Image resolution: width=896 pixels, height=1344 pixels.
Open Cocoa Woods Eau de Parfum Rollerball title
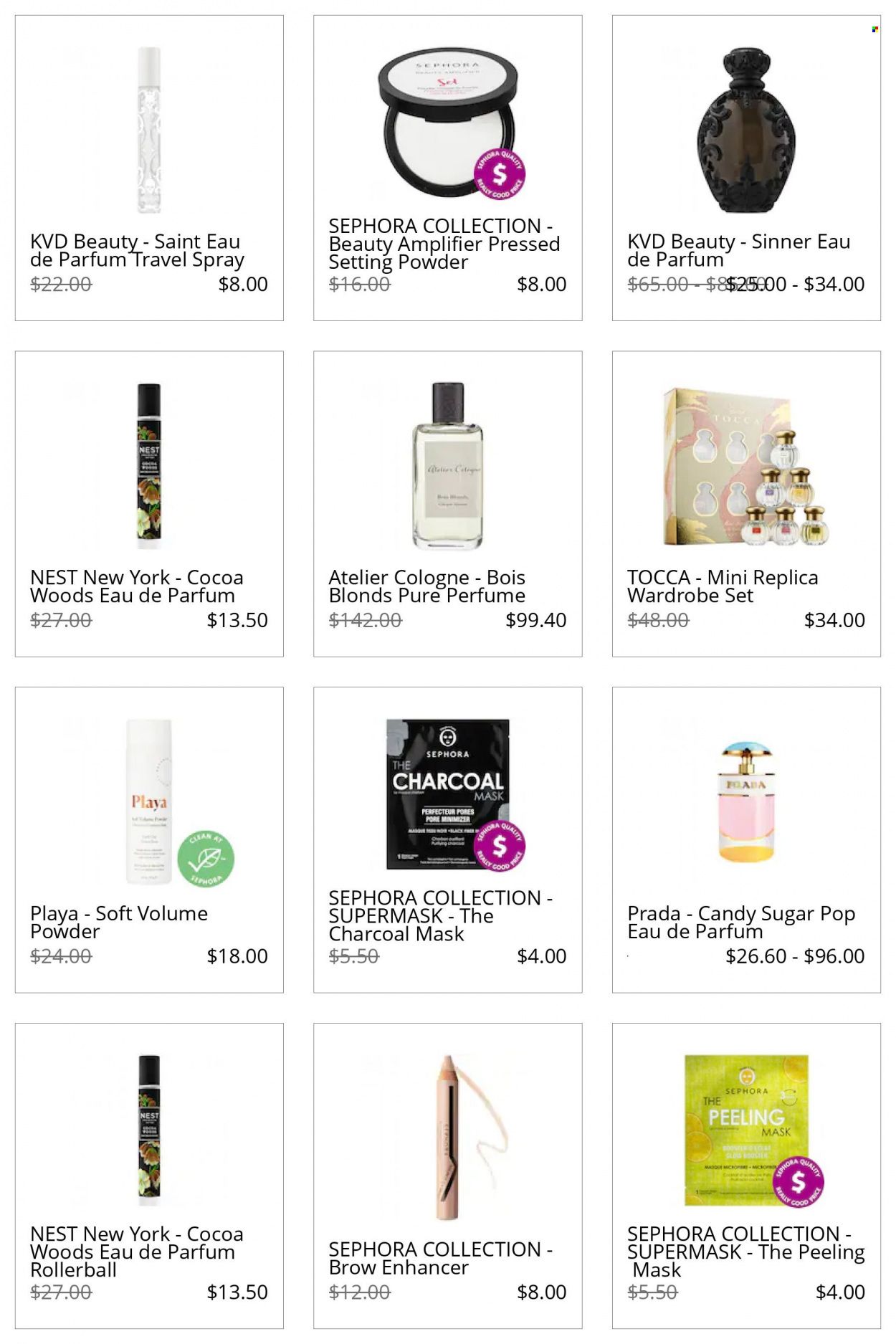point(136,1252)
